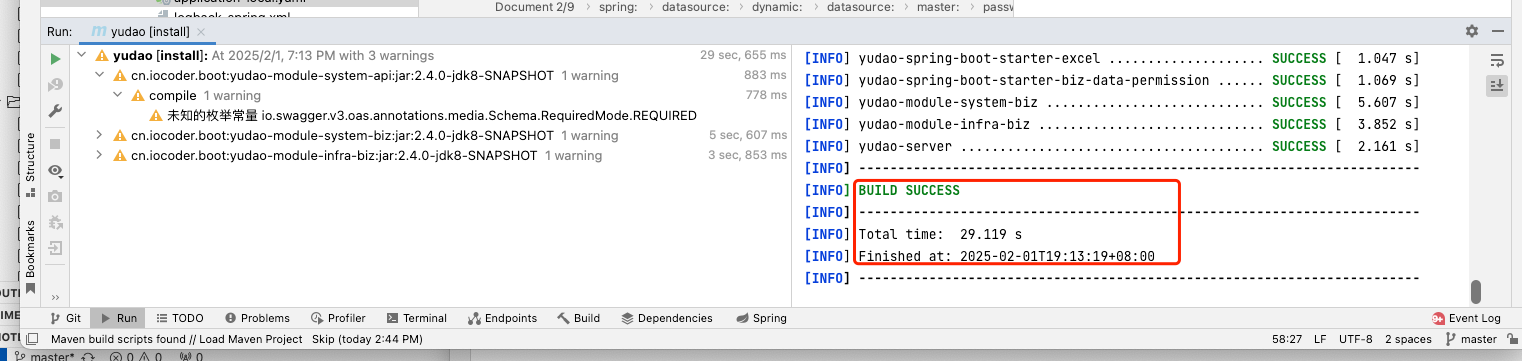Change LF line separator
The width and height of the screenshot is (1522, 361).
tap(1320, 339)
